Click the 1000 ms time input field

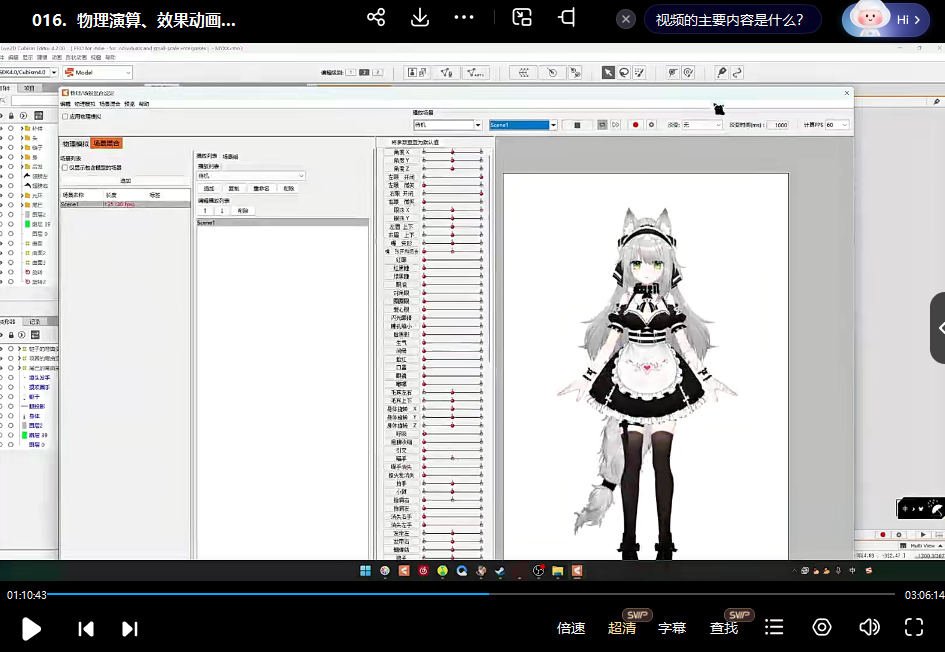(781, 124)
